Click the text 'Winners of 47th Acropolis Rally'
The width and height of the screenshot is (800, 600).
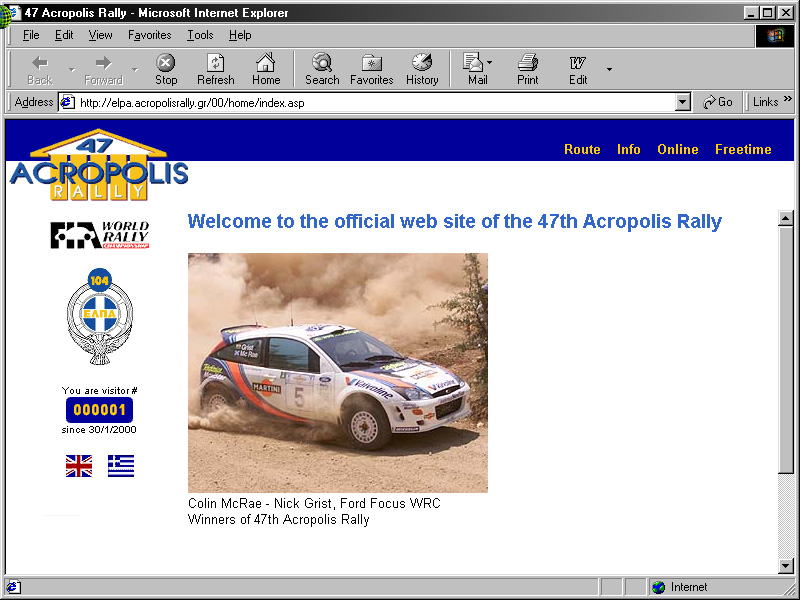pyautogui.click(x=279, y=519)
